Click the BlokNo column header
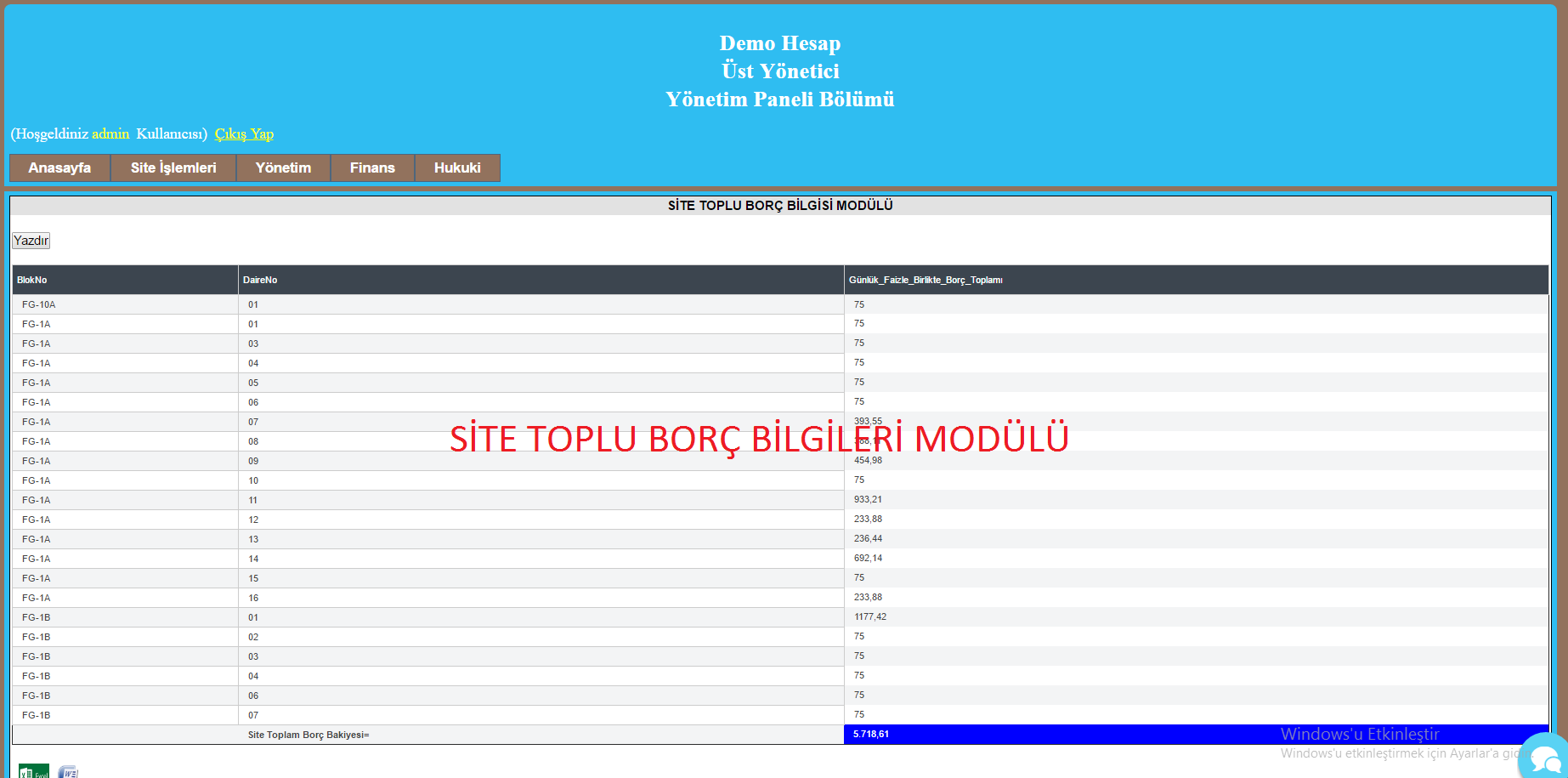This screenshot has width=1568, height=778. [32, 280]
